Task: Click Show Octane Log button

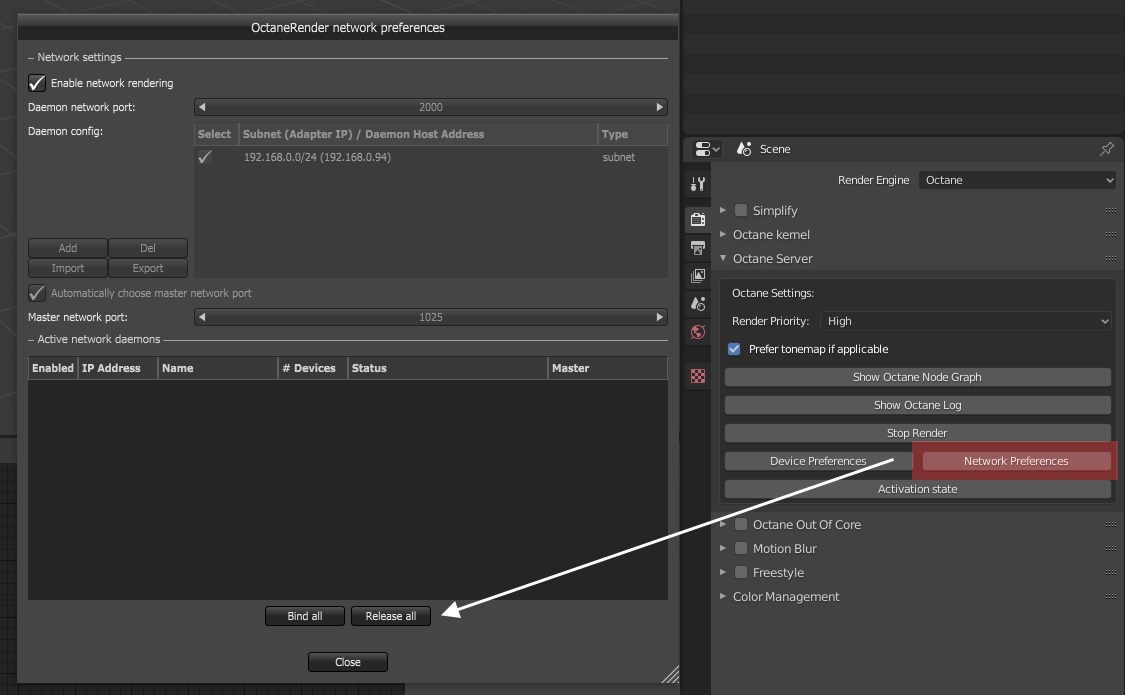Action: tap(918, 405)
